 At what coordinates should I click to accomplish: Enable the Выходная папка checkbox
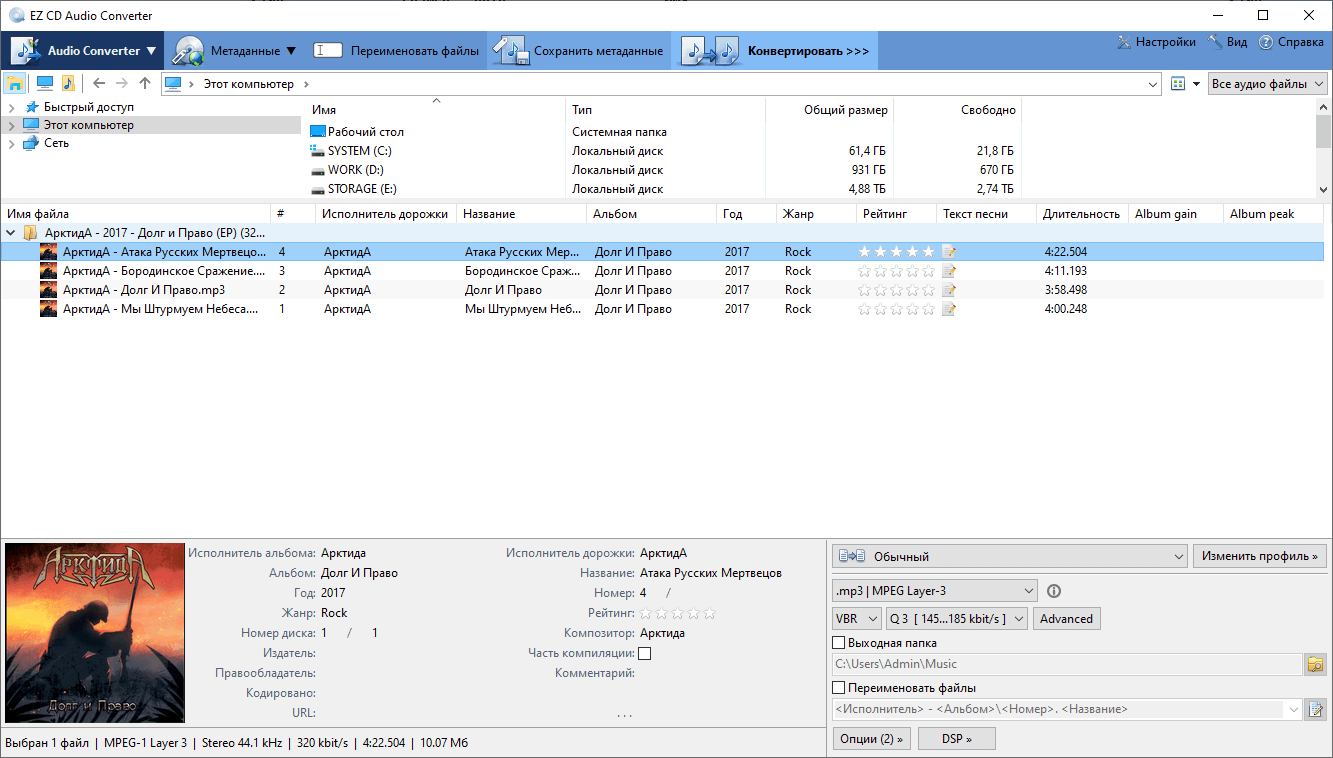838,641
